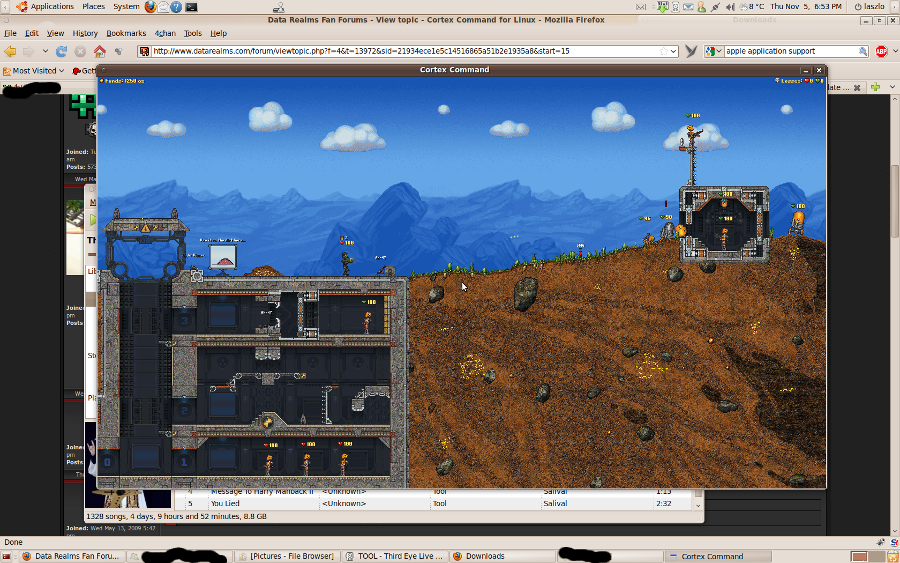This screenshot has height=563, width=900.
Task: Open the Bookmarks menu
Action: point(126,33)
